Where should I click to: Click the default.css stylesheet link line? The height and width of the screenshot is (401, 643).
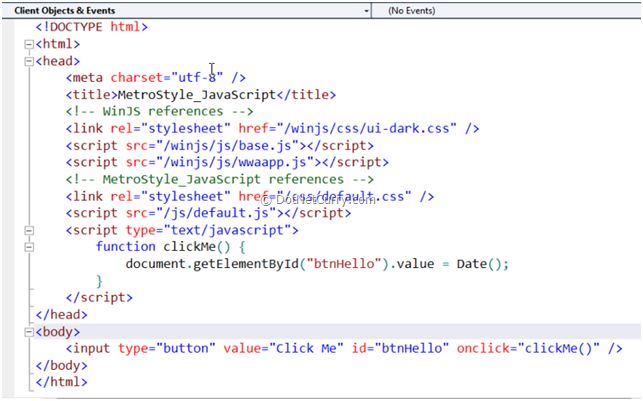click(x=250, y=196)
